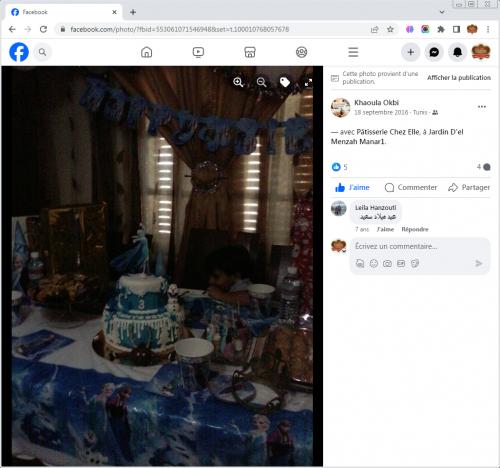Open the Groups icon
The height and width of the screenshot is (468, 500).
[x=301, y=52]
